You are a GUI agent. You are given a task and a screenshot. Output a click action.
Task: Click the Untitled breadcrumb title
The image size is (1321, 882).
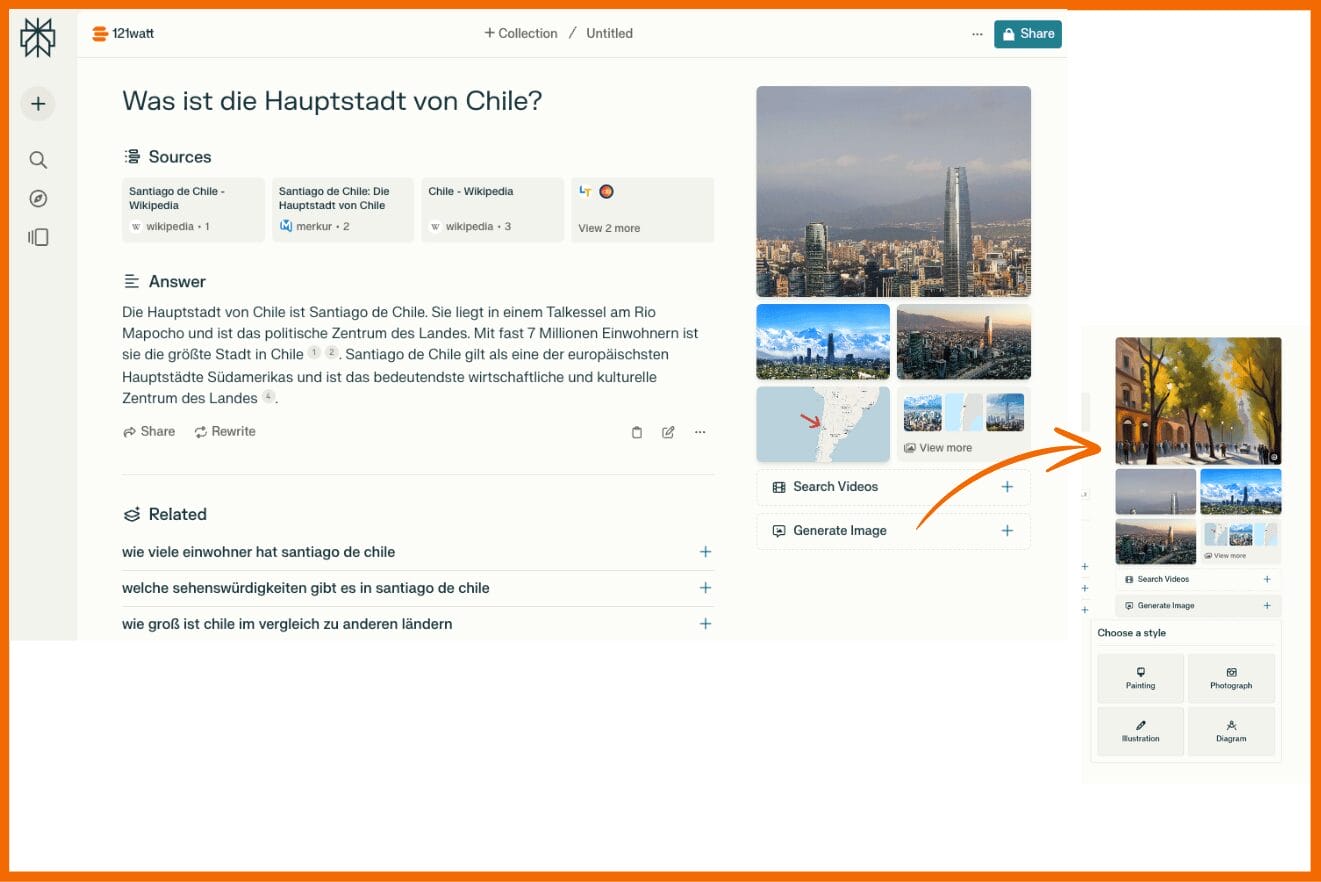tap(609, 34)
